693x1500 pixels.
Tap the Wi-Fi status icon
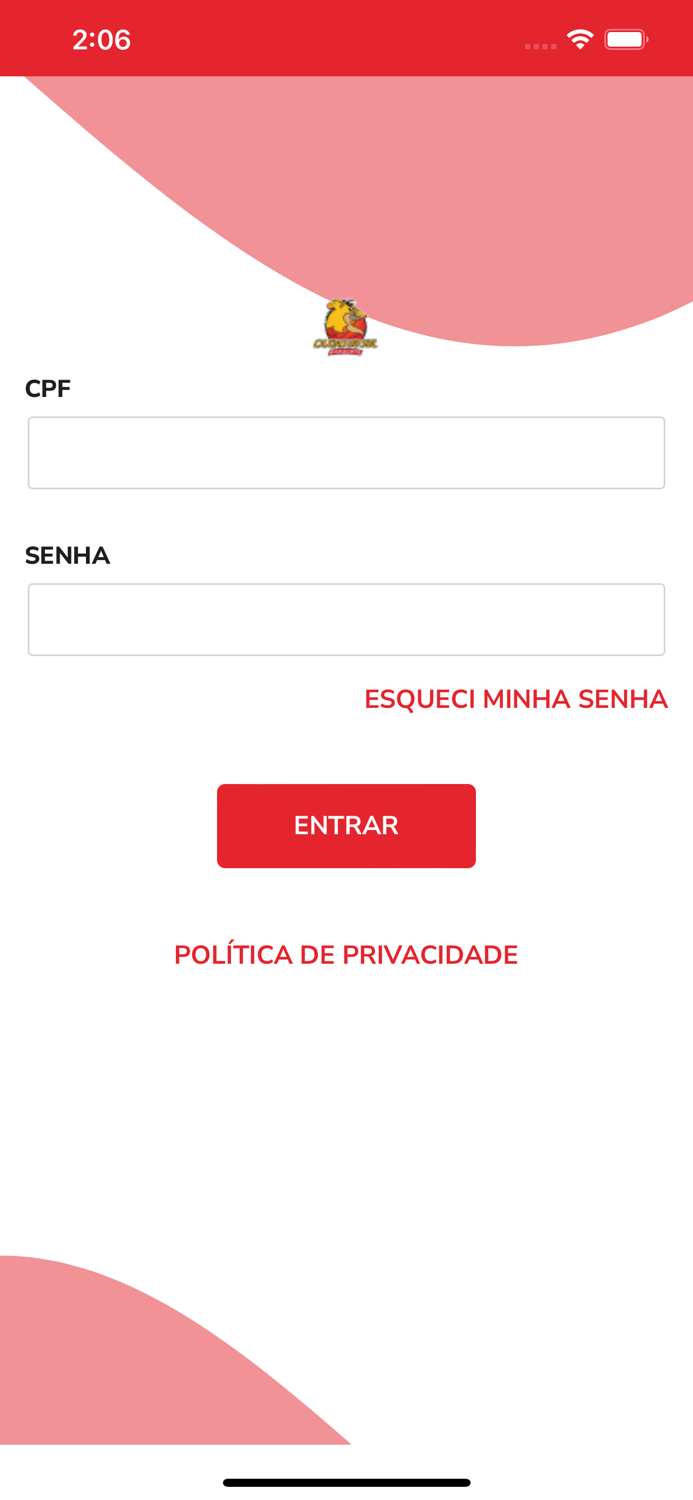pyautogui.click(x=581, y=37)
